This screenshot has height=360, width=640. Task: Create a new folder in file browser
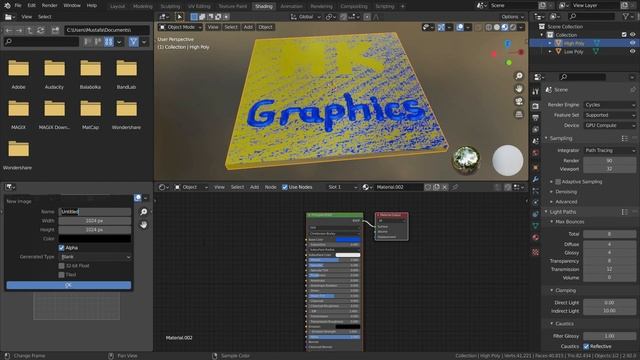point(55,30)
